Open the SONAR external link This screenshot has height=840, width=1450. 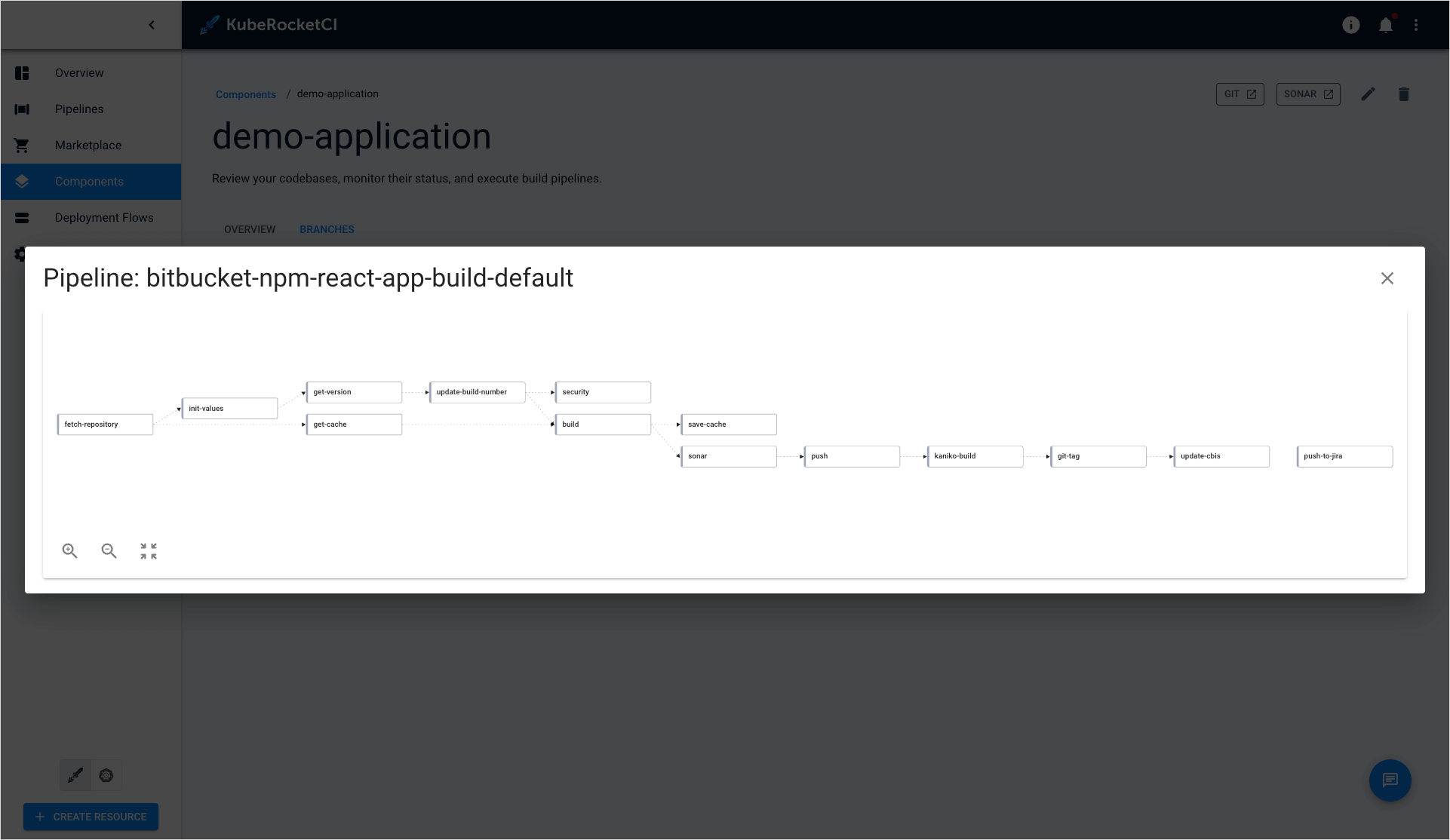pos(1307,94)
